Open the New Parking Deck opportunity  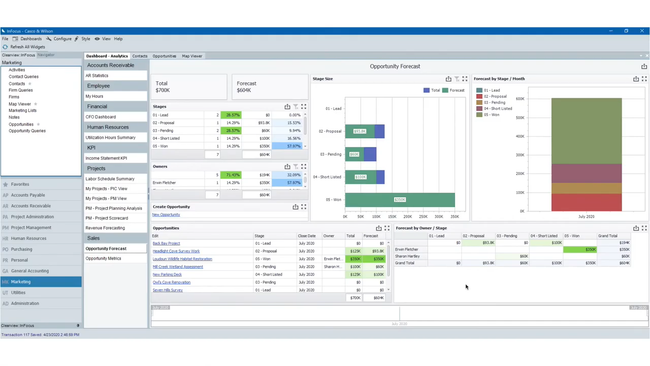click(x=167, y=274)
